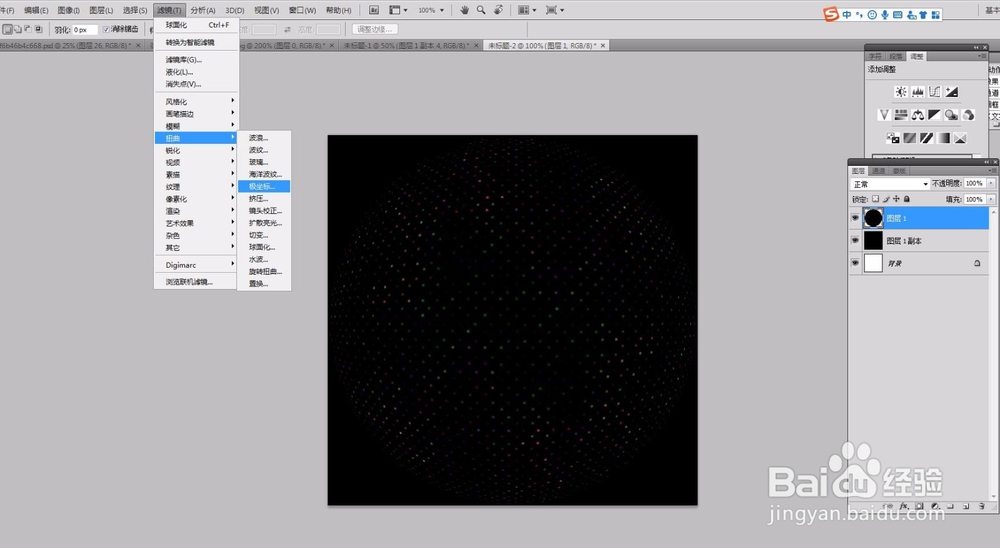Choose the New Selection mode icon in options bar
Viewport: 1000px width, 548px height.
point(8,29)
